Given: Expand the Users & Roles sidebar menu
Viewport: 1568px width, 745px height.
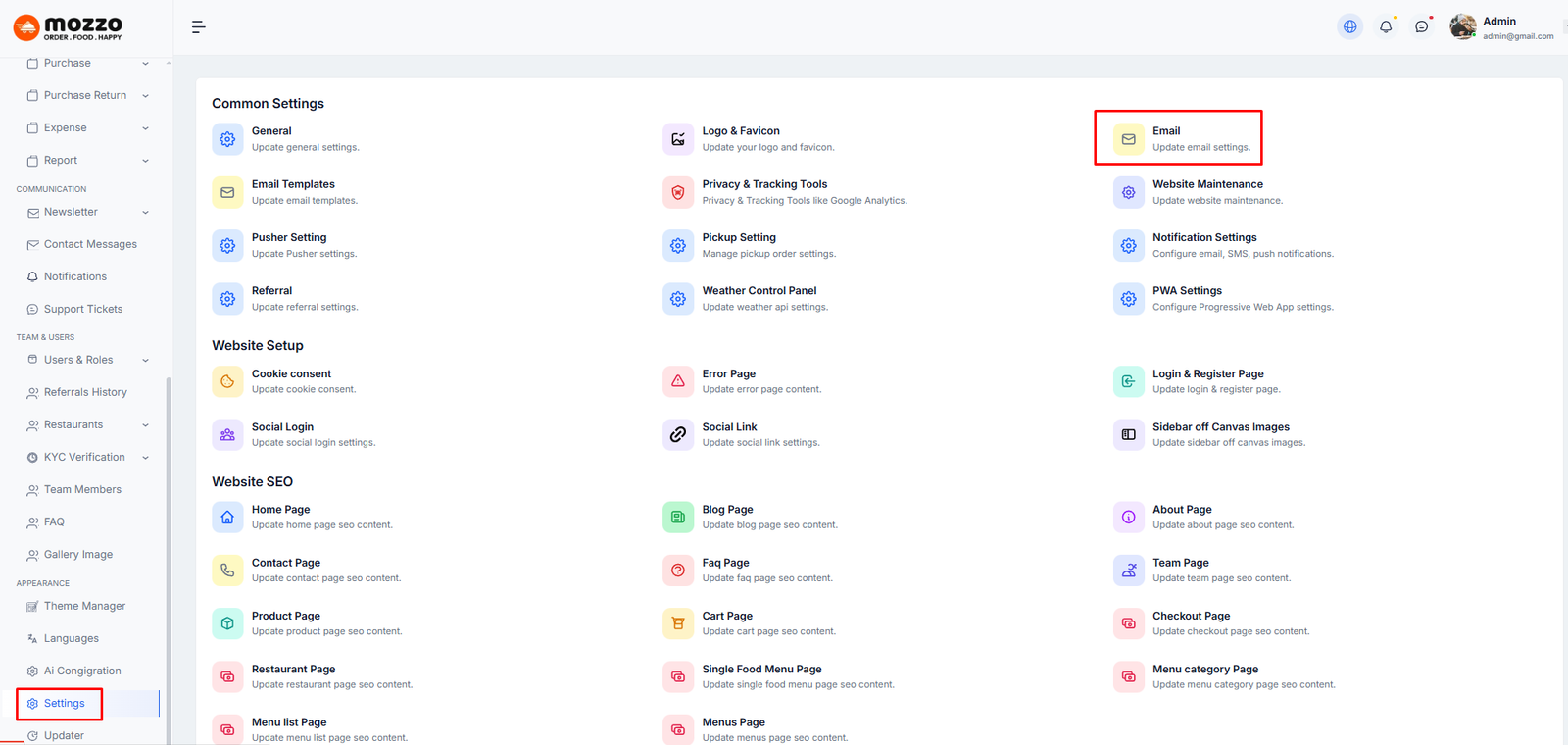Looking at the screenshot, I should pyautogui.click(x=88, y=360).
